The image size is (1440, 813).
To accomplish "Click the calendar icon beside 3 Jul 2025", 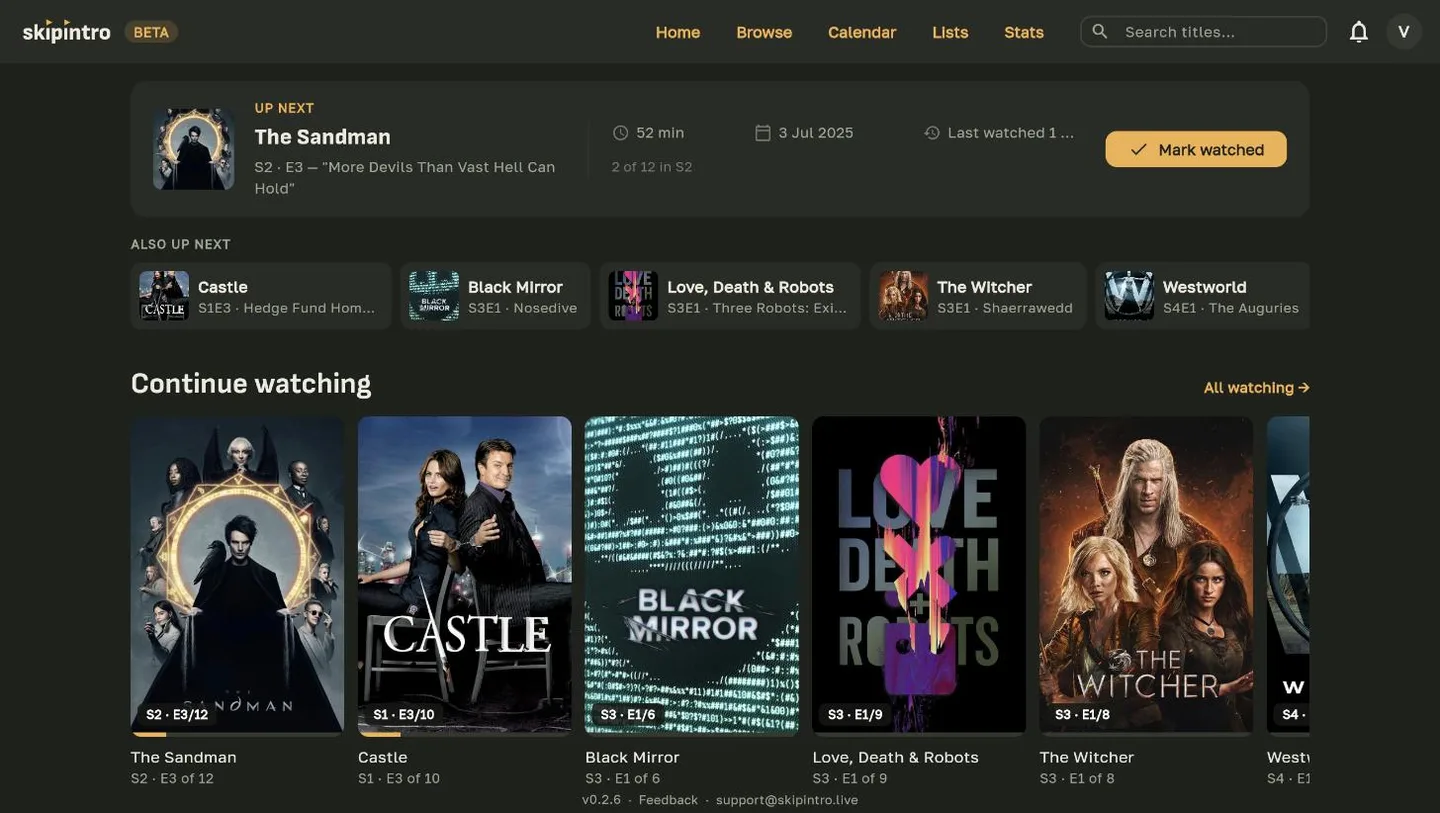I will click(762, 132).
